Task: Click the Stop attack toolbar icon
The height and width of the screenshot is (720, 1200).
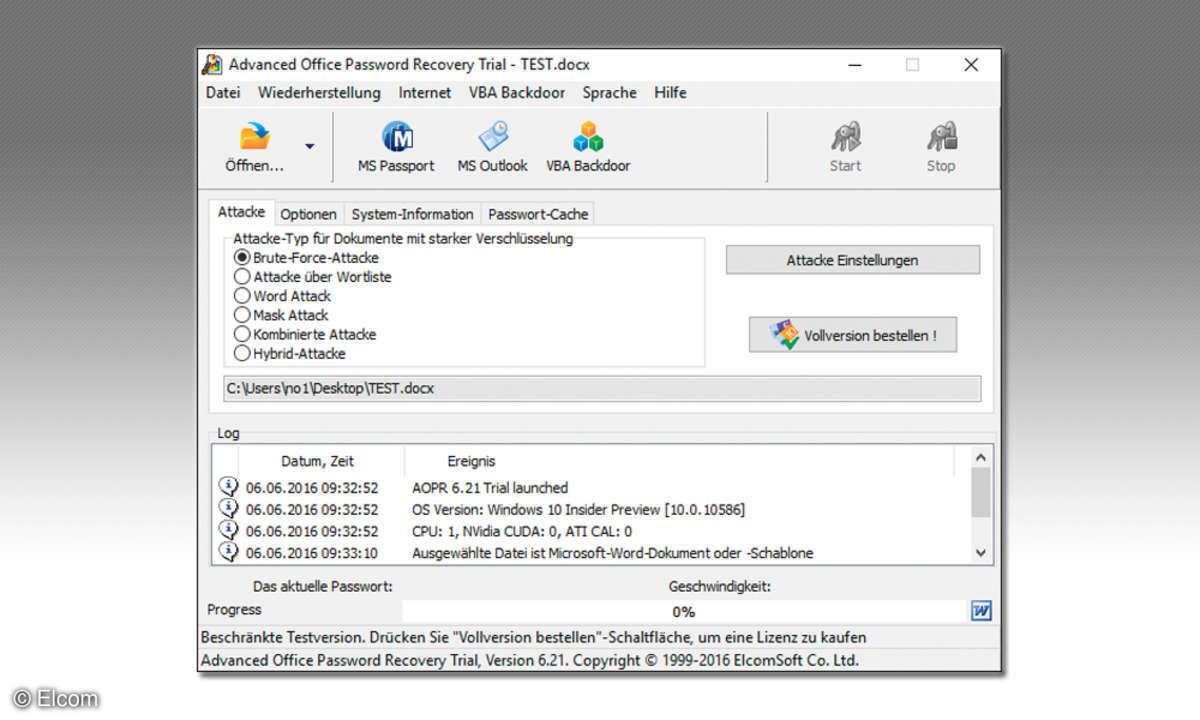Action: point(941,136)
